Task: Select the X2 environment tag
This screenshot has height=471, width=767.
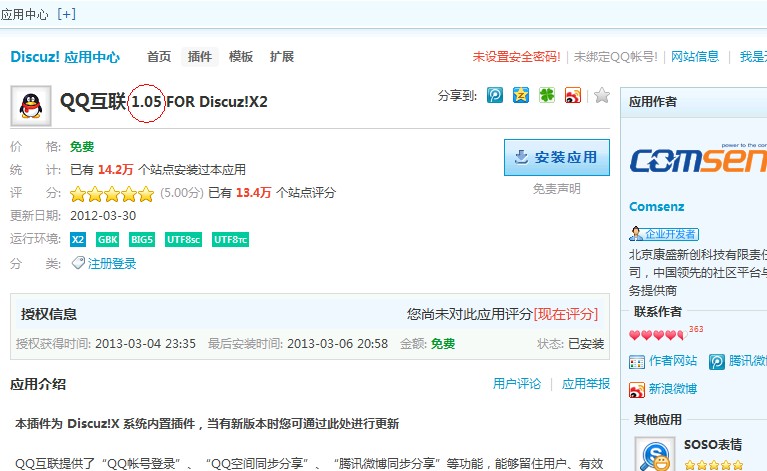Action: pyautogui.click(x=78, y=240)
